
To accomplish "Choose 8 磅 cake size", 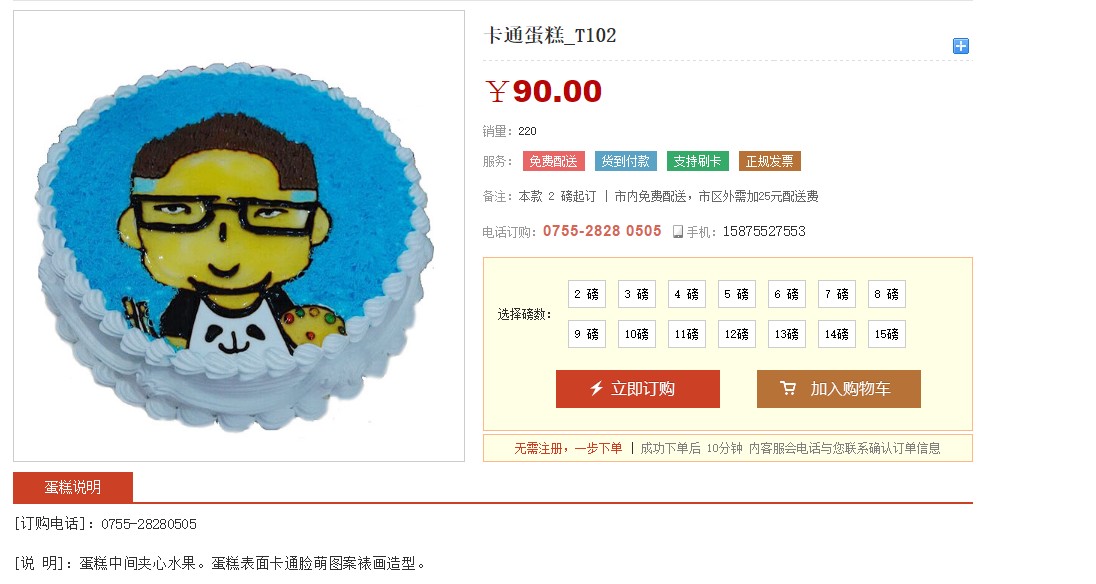I will click(x=886, y=294).
